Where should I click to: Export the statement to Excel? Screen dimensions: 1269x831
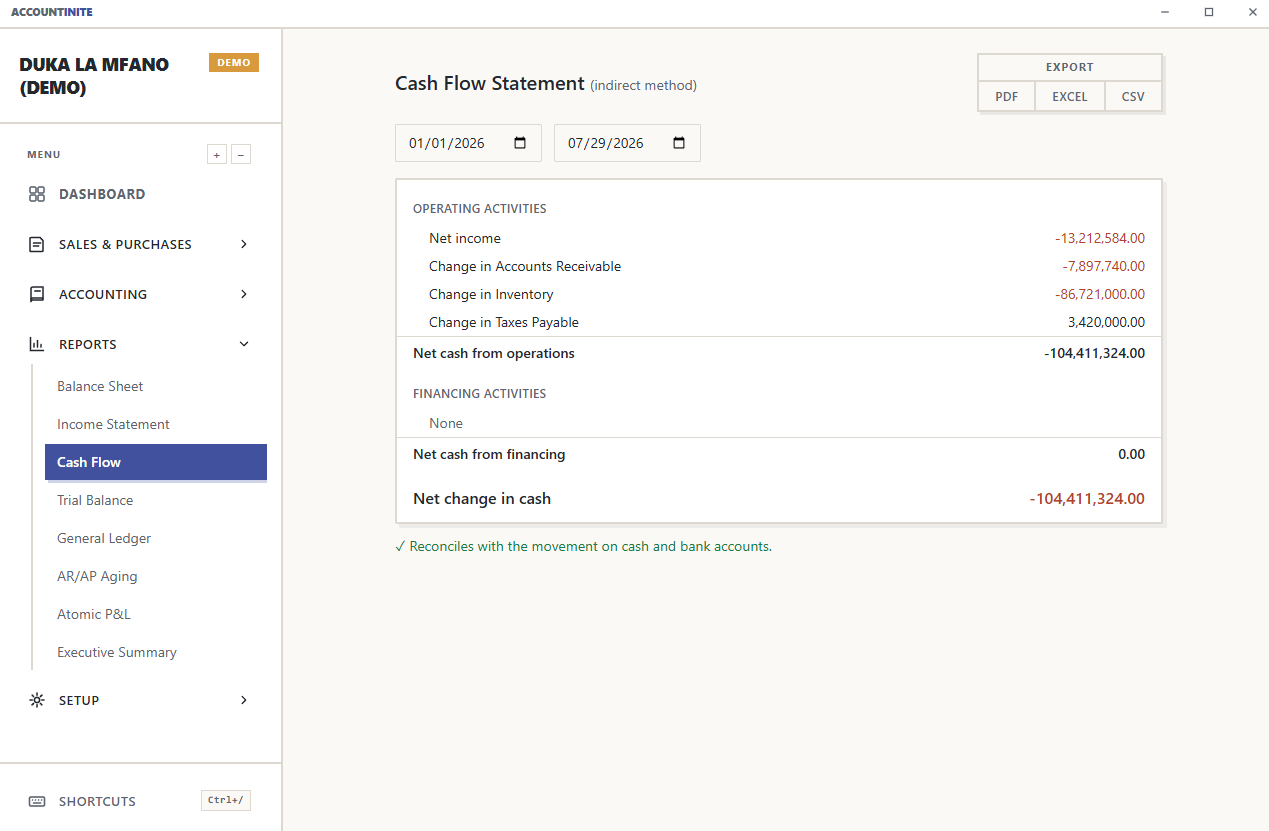pyautogui.click(x=1070, y=97)
